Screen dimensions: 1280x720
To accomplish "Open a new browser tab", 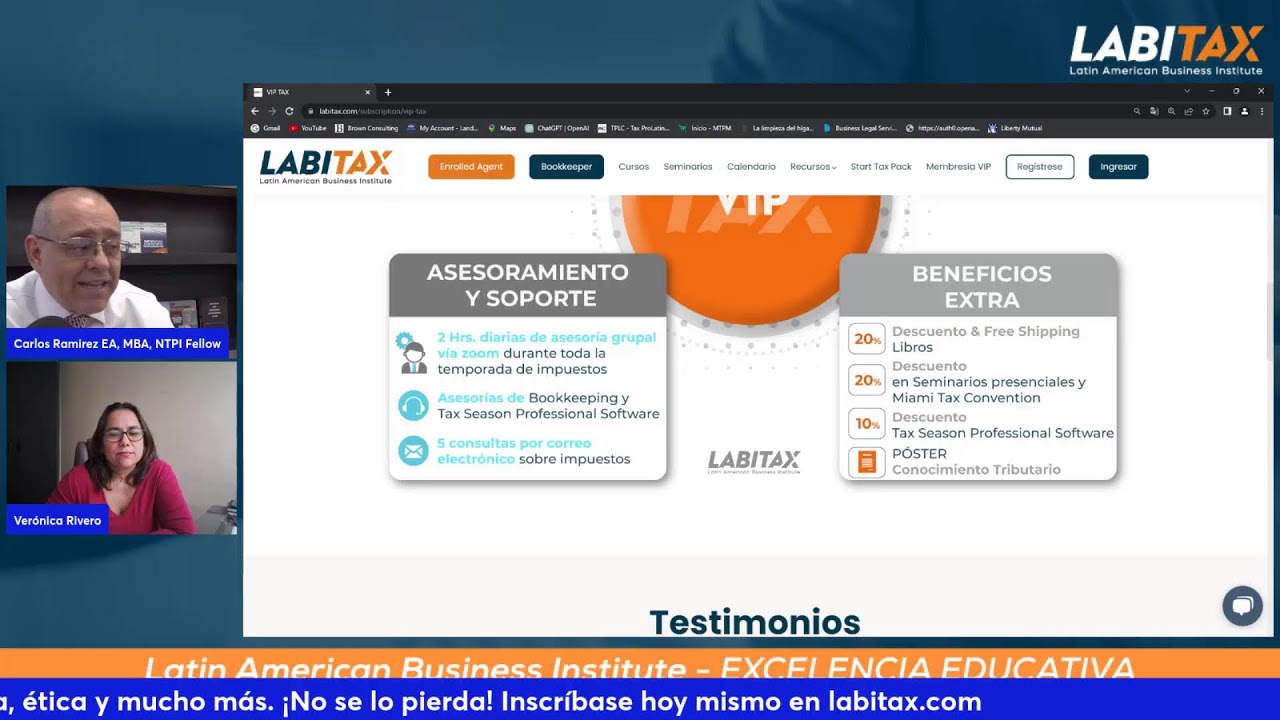I will pyautogui.click(x=388, y=92).
